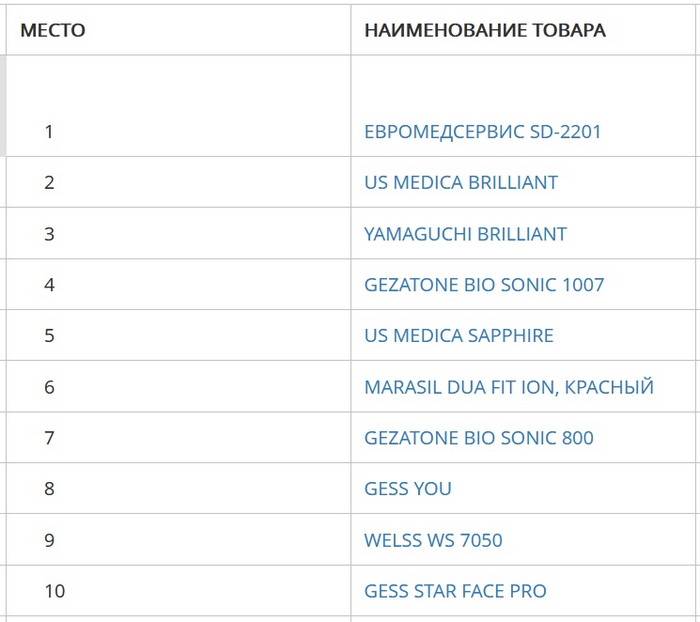Click the GESS STAR FACE PRO link
Image resolution: width=700 pixels, height=622 pixels.
pyautogui.click(x=455, y=591)
